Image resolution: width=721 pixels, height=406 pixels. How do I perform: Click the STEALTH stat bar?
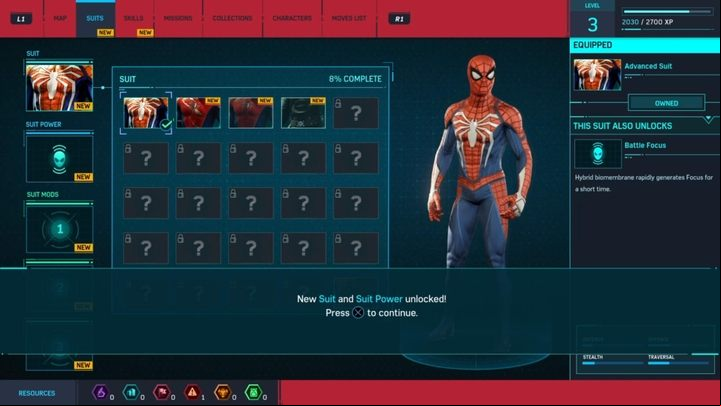(612, 363)
